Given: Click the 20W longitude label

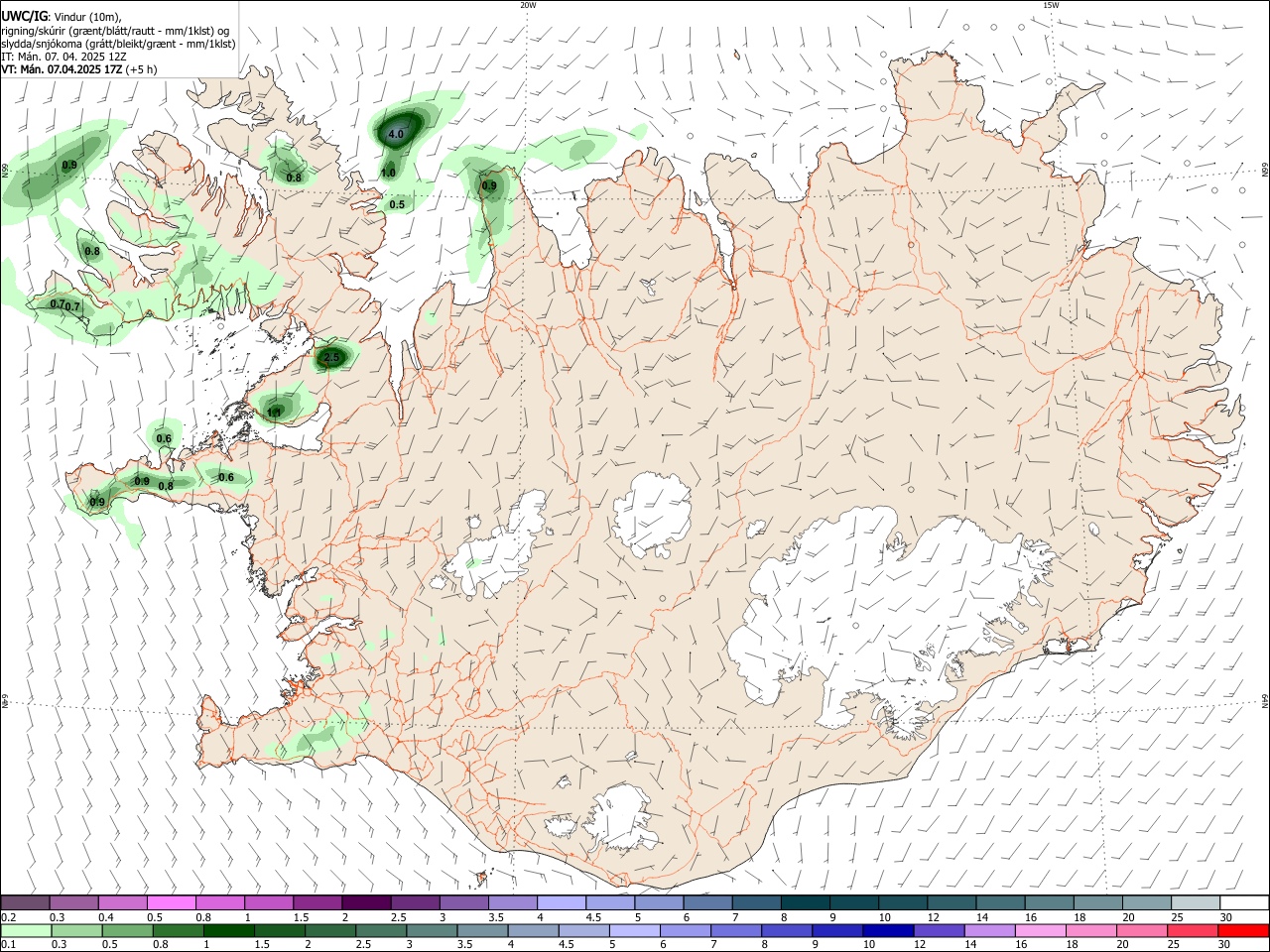Looking at the screenshot, I should [528, 5].
